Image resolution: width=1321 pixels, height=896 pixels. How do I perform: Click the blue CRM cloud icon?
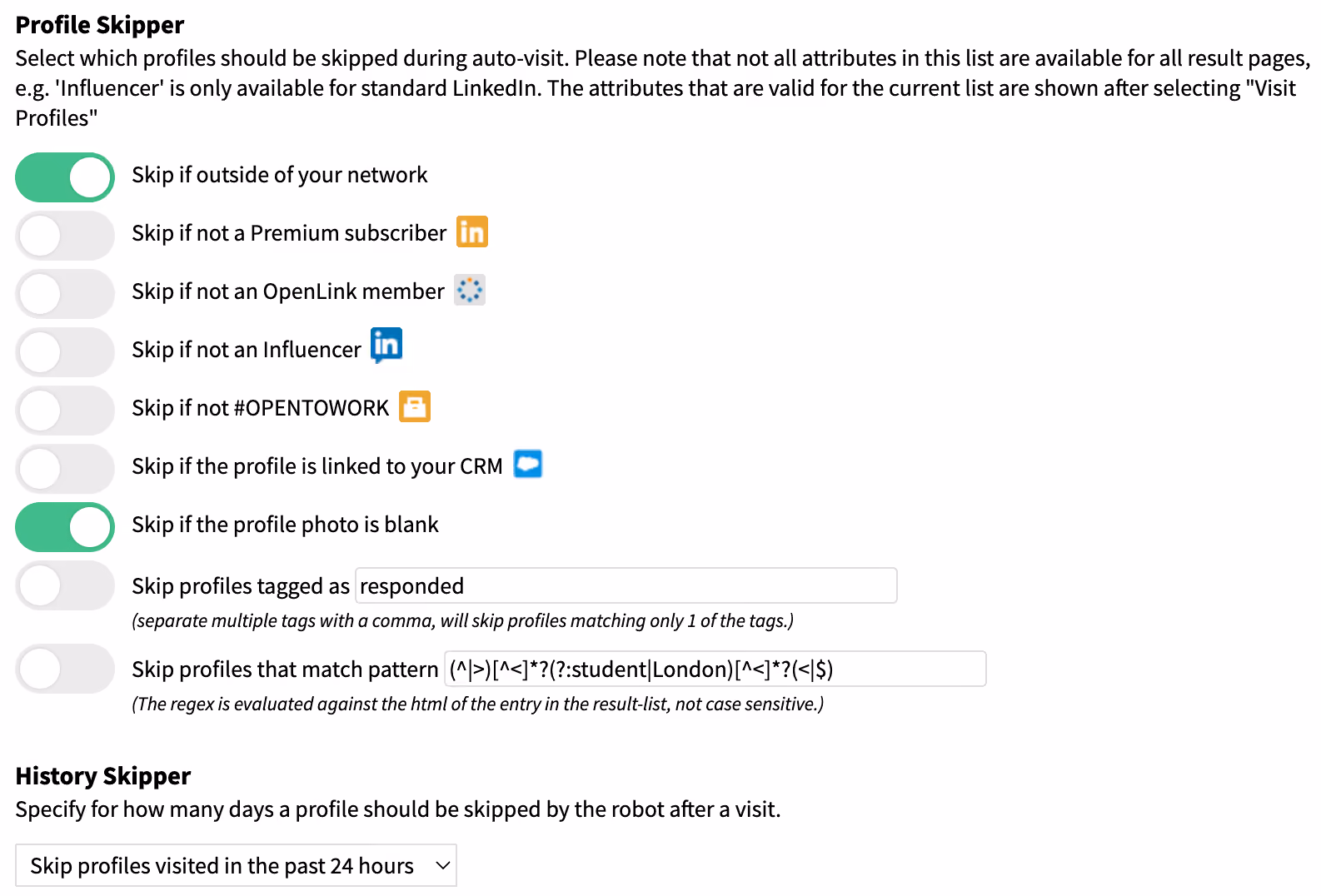click(x=528, y=464)
